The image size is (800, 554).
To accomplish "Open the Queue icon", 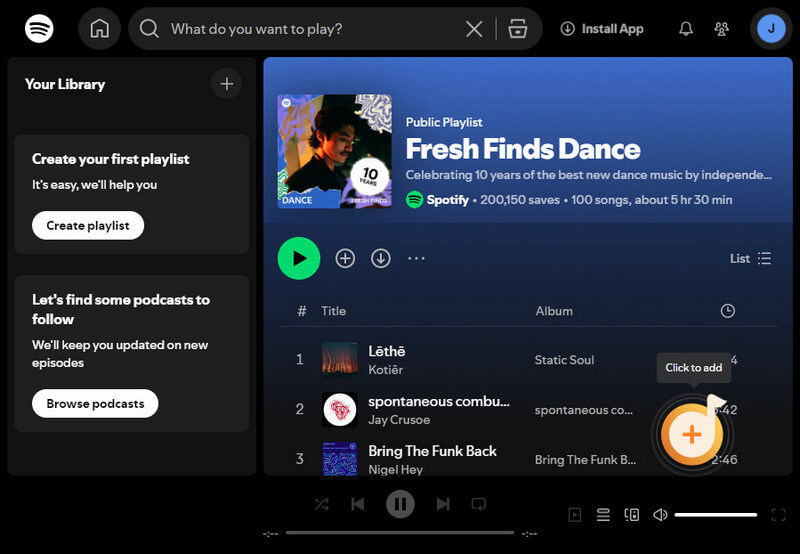I will (x=603, y=515).
